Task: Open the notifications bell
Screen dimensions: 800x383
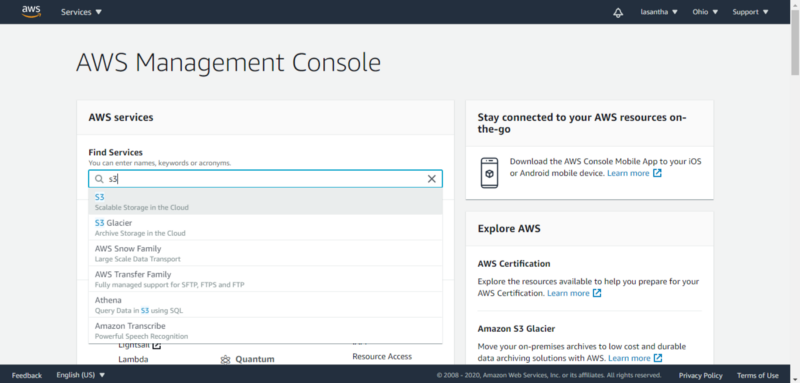Action: [x=618, y=12]
